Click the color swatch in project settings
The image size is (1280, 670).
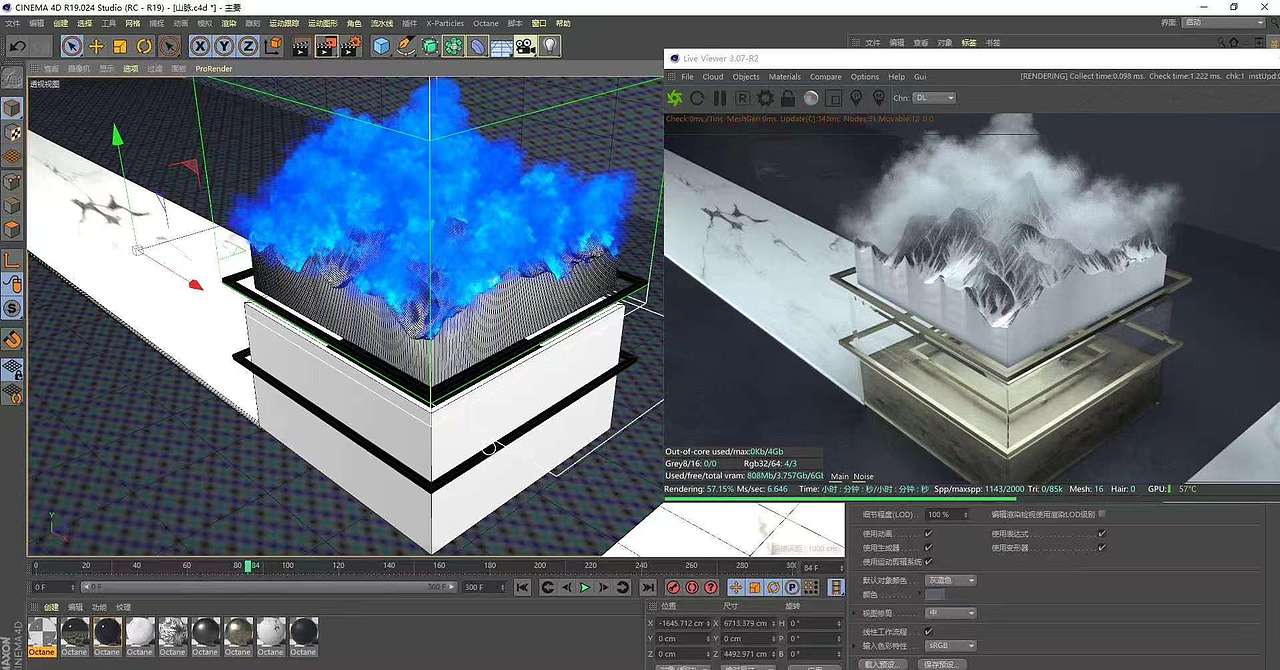[x=935, y=595]
